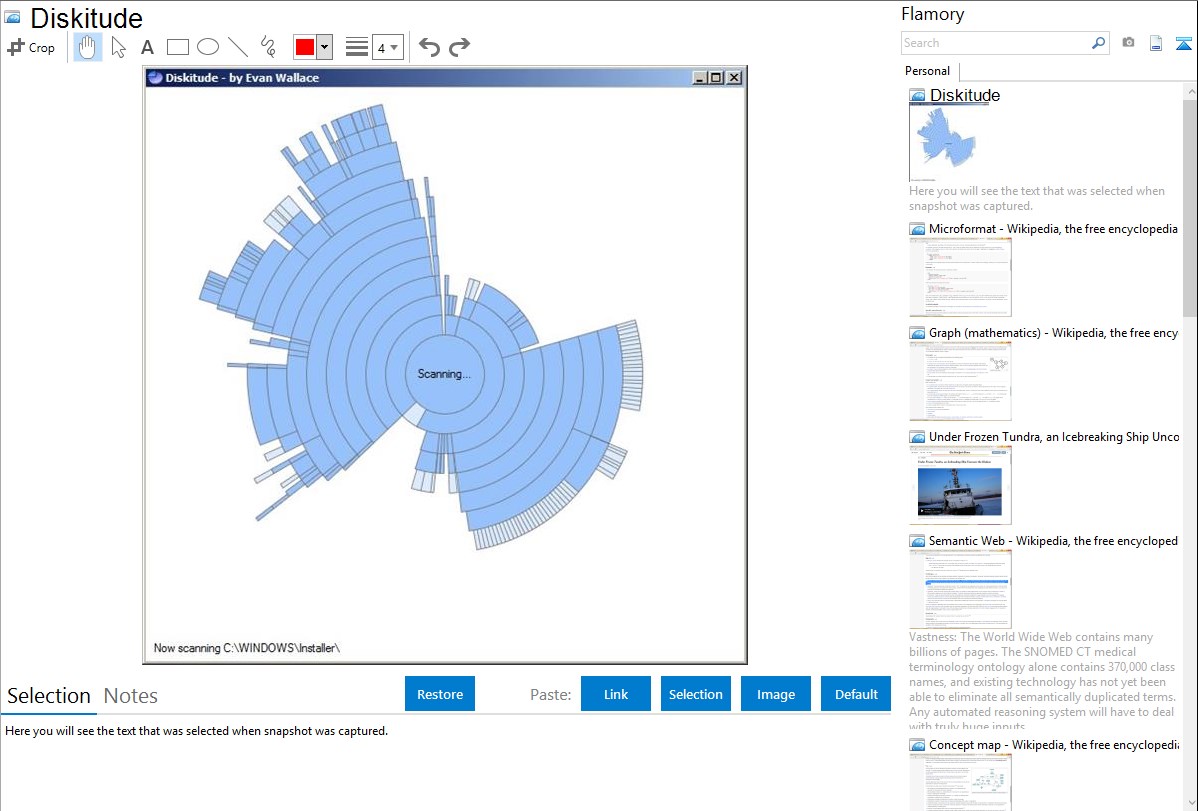
Task: Choose the straight line drawing tool
Action: click(x=238, y=47)
